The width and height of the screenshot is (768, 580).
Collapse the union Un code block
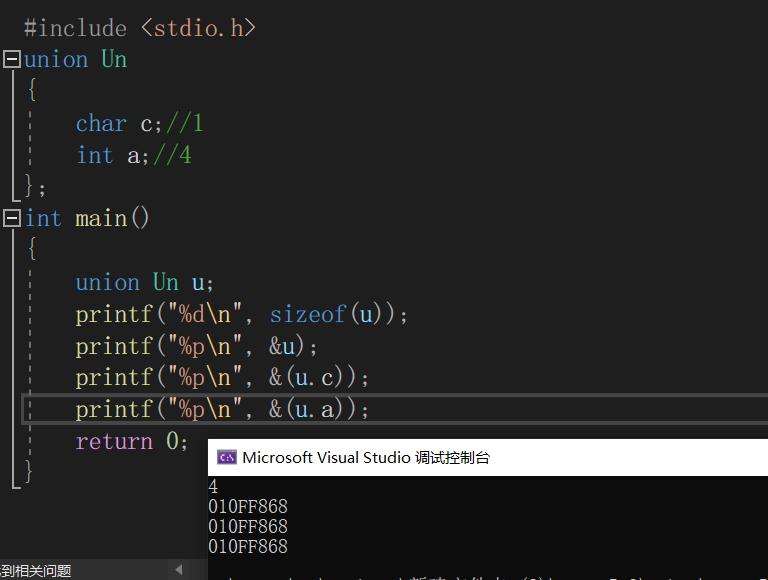[x=12, y=59]
